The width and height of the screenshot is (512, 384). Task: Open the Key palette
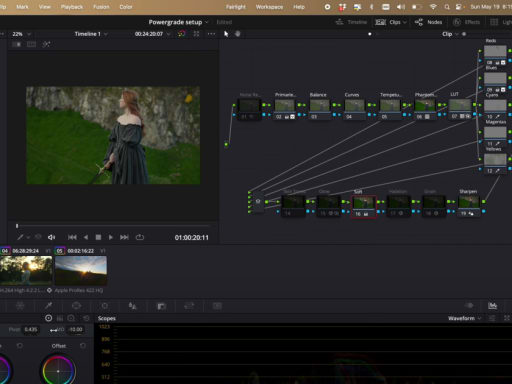pyautogui.click(x=161, y=305)
